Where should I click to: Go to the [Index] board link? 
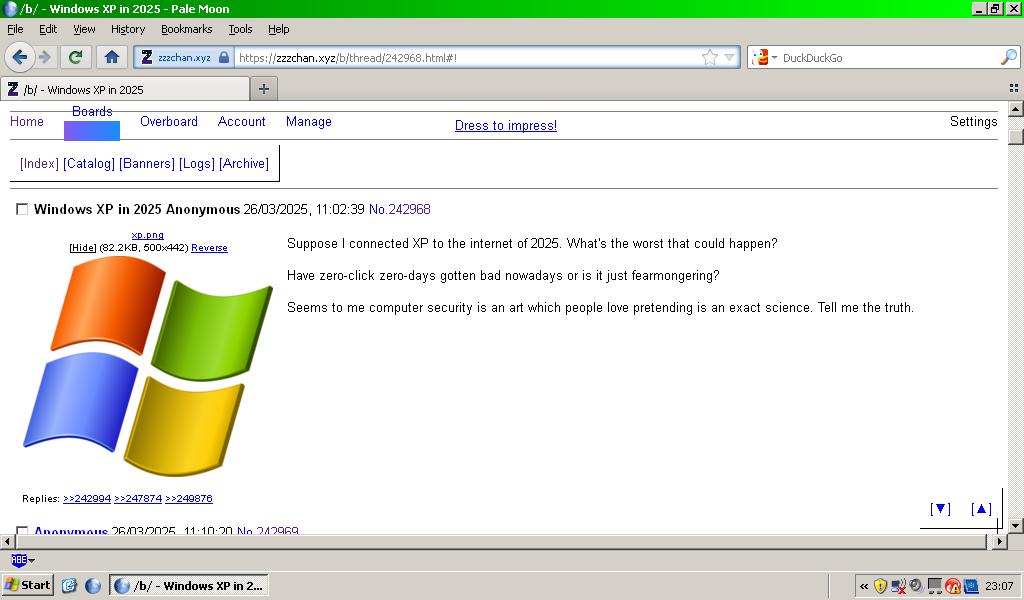click(39, 163)
